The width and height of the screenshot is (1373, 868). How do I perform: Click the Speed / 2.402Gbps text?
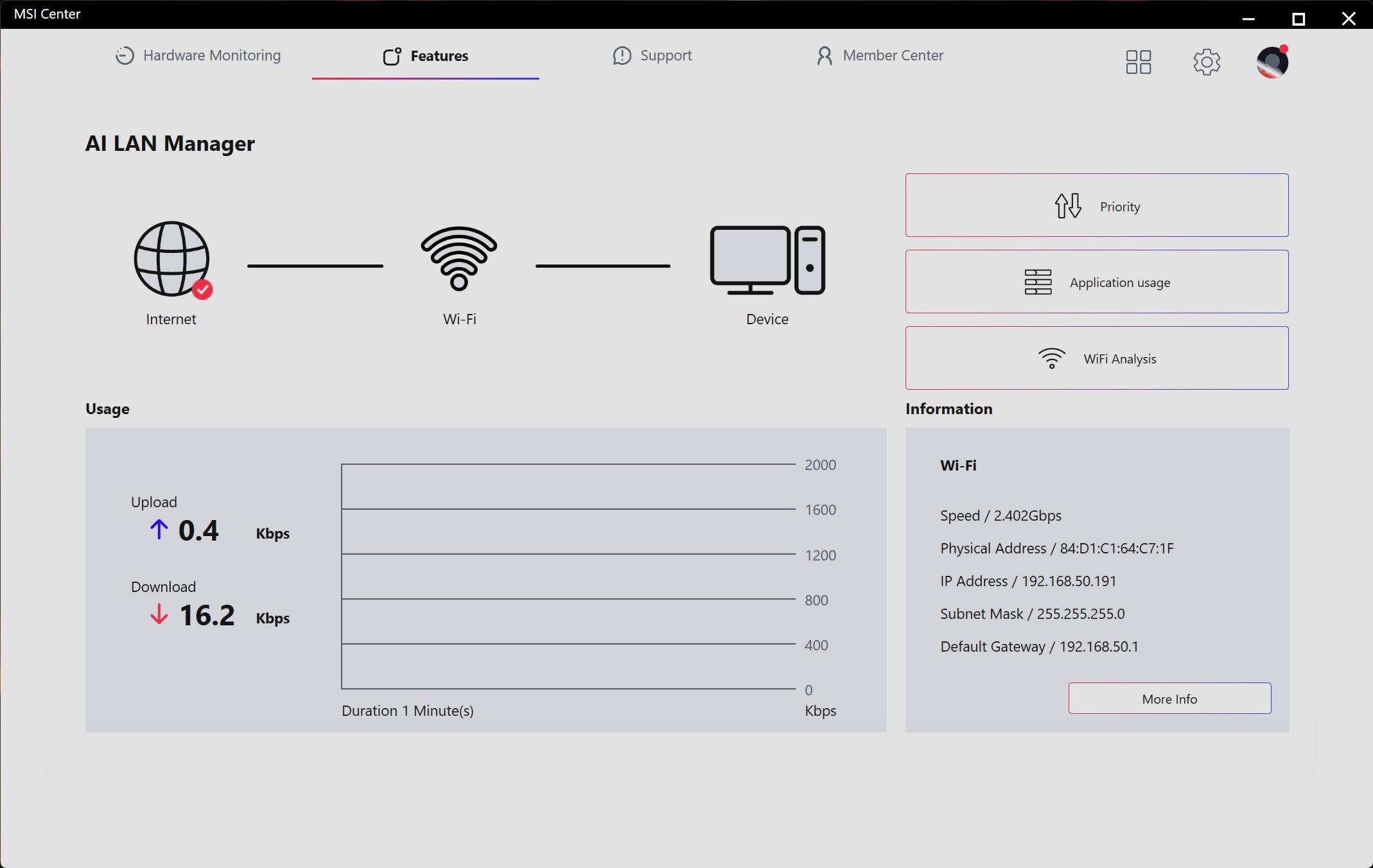coord(1001,516)
